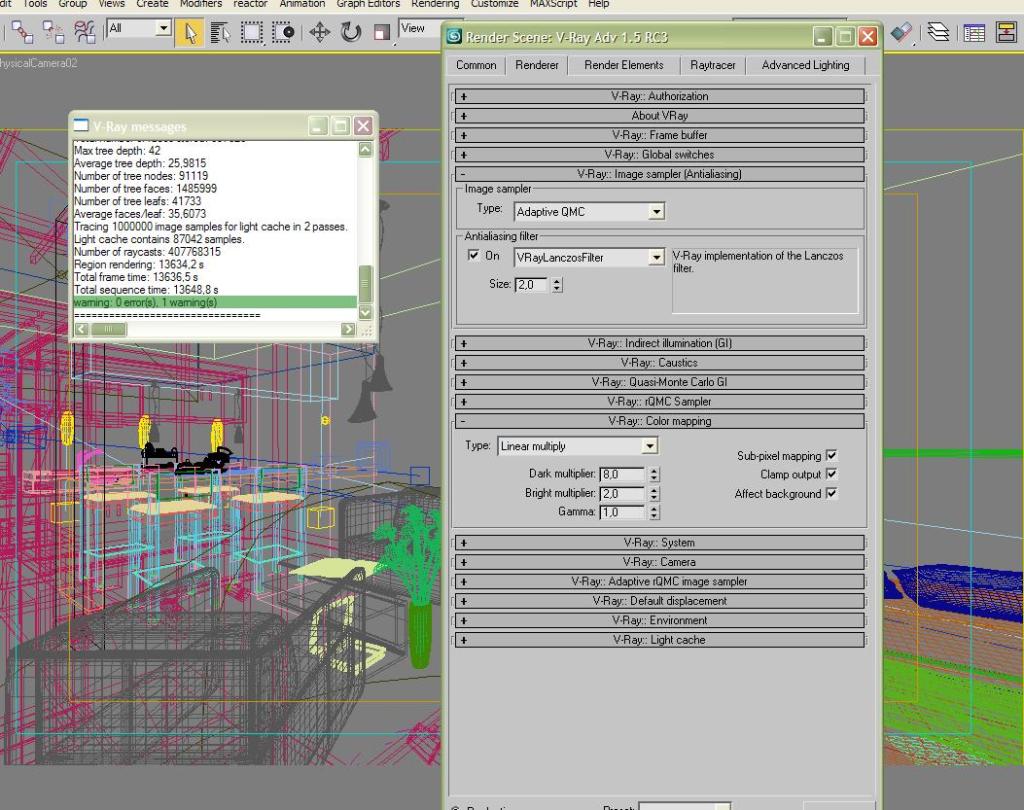The height and width of the screenshot is (810, 1024).
Task: Open the Graph Editors menu
Action: tap(368, 4)
